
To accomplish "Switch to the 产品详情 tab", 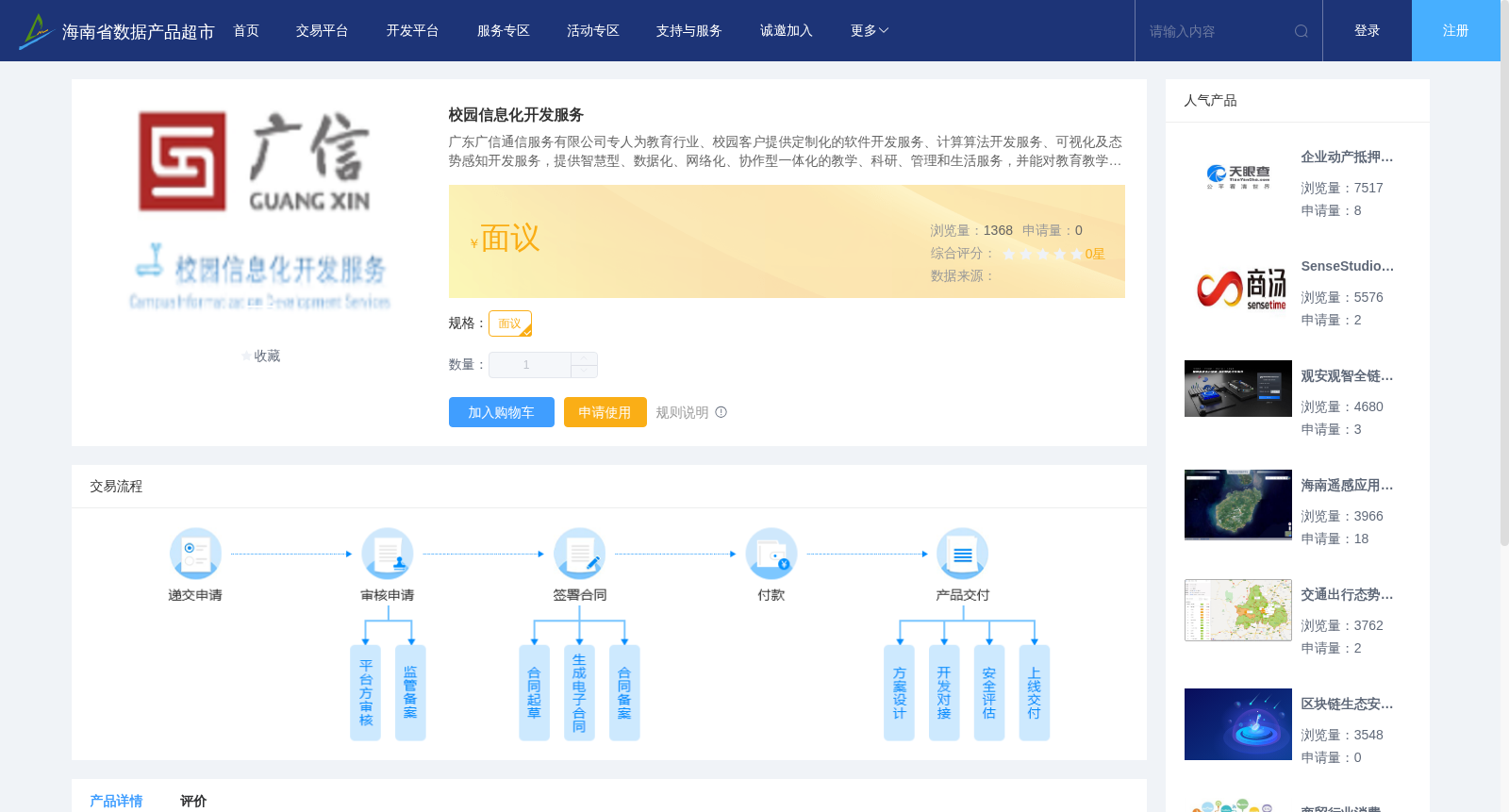I will (116, 801).
